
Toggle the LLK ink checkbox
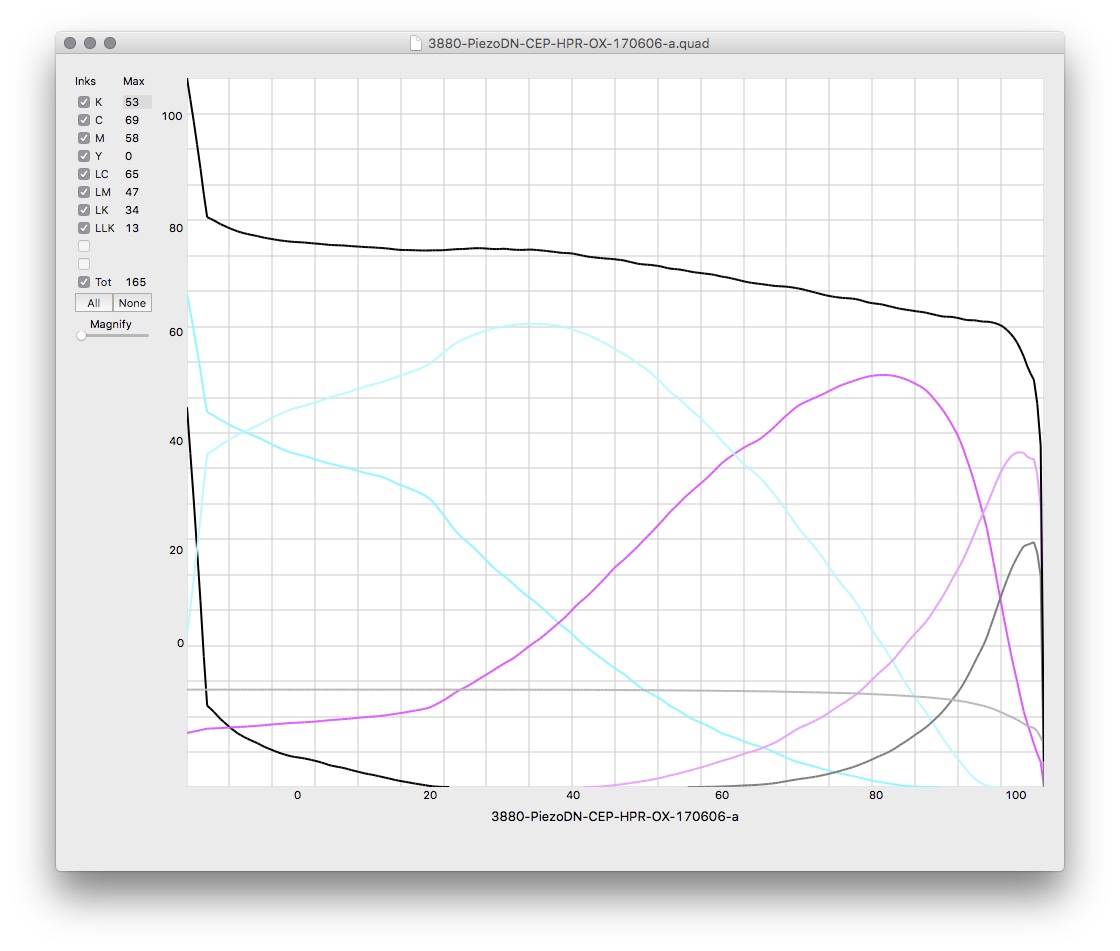[x=84, y=228]
